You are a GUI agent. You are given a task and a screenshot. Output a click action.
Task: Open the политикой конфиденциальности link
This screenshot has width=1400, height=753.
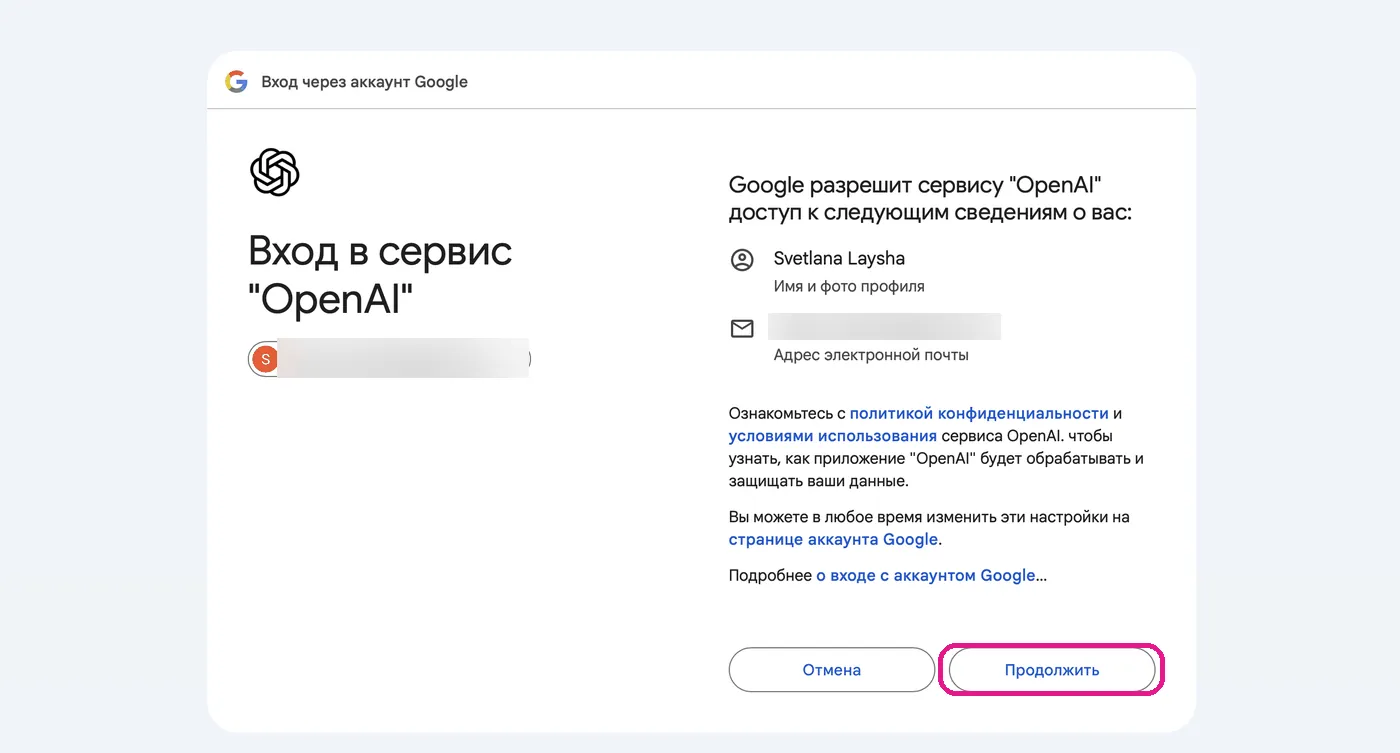979,413
